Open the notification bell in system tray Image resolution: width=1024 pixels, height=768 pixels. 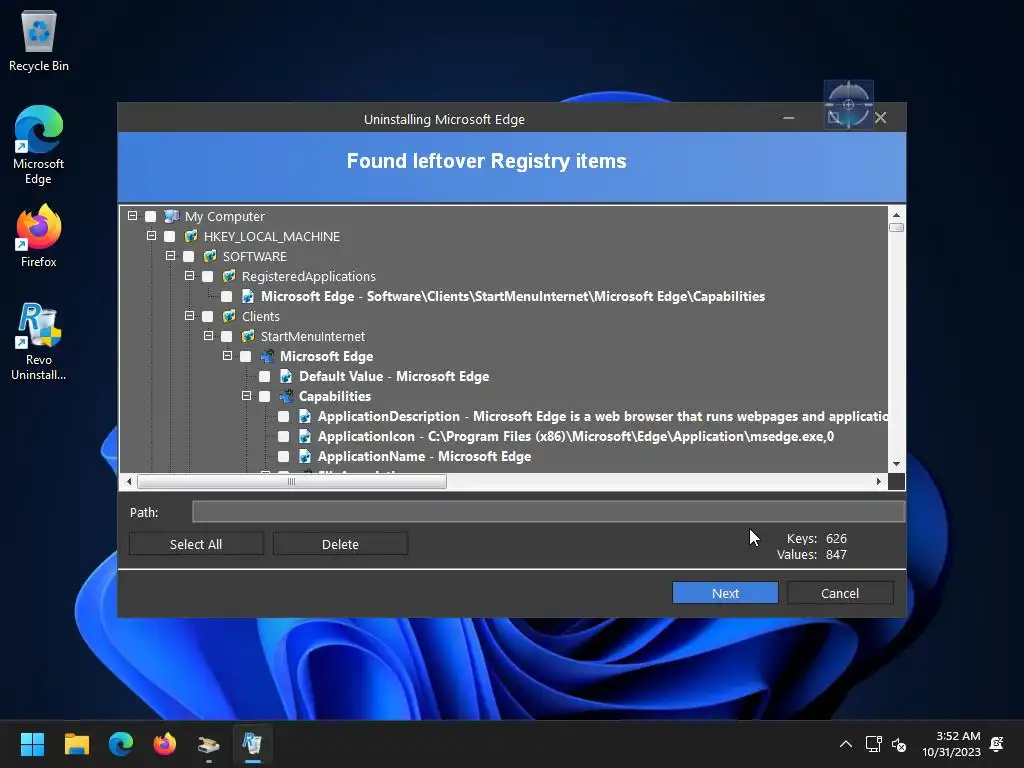(997, 744)
